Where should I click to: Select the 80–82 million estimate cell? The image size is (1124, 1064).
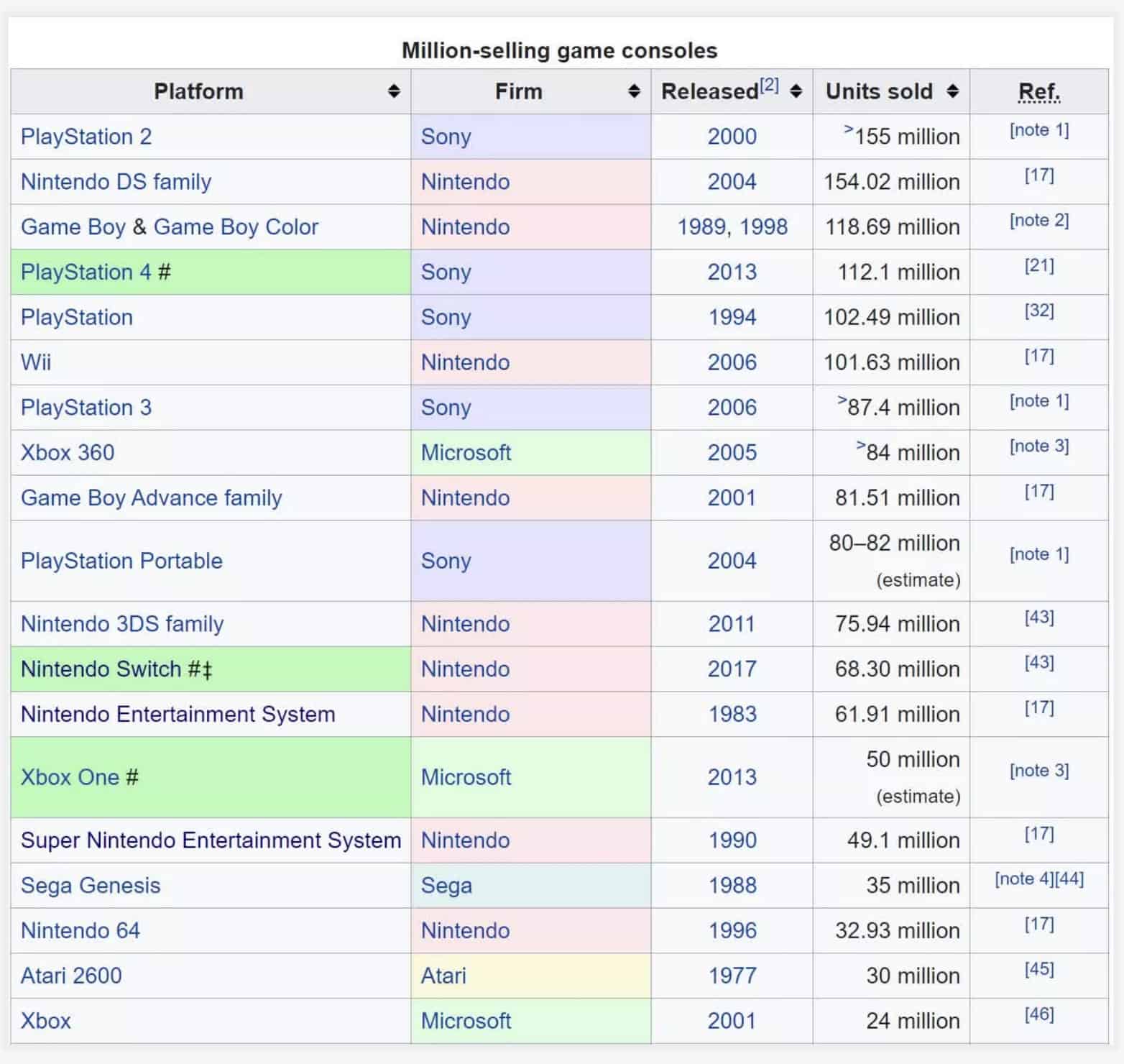[891, 561]
